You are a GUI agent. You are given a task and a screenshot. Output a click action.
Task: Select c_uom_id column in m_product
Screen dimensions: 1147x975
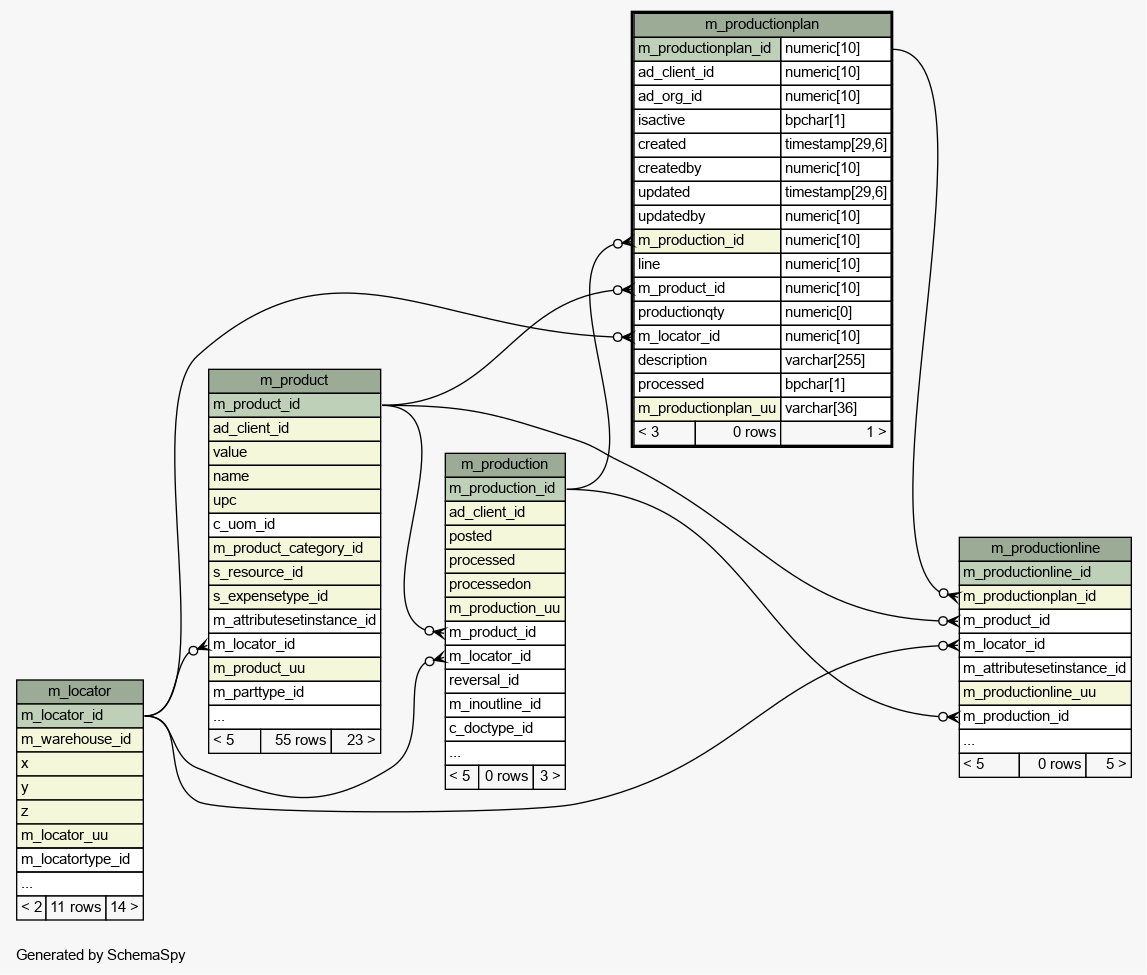tap(294, 525)
